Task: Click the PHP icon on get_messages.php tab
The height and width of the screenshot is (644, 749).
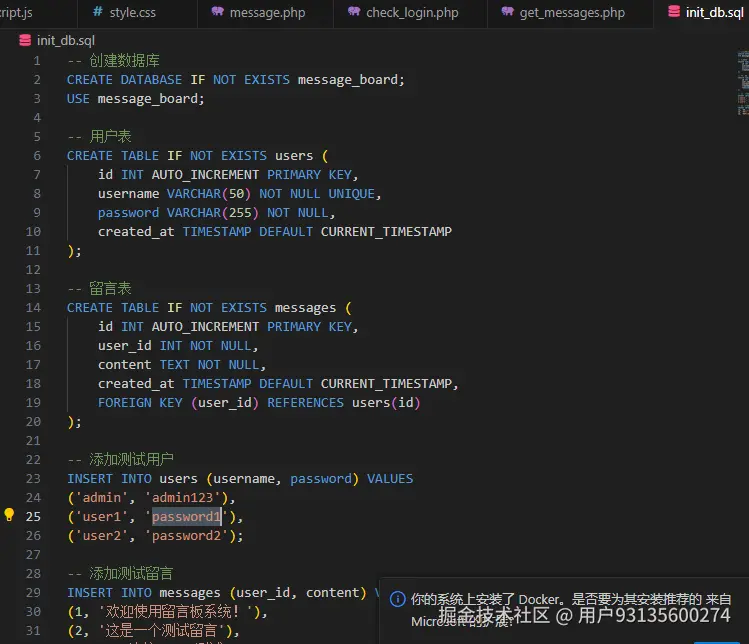Action: coord(507,11)
